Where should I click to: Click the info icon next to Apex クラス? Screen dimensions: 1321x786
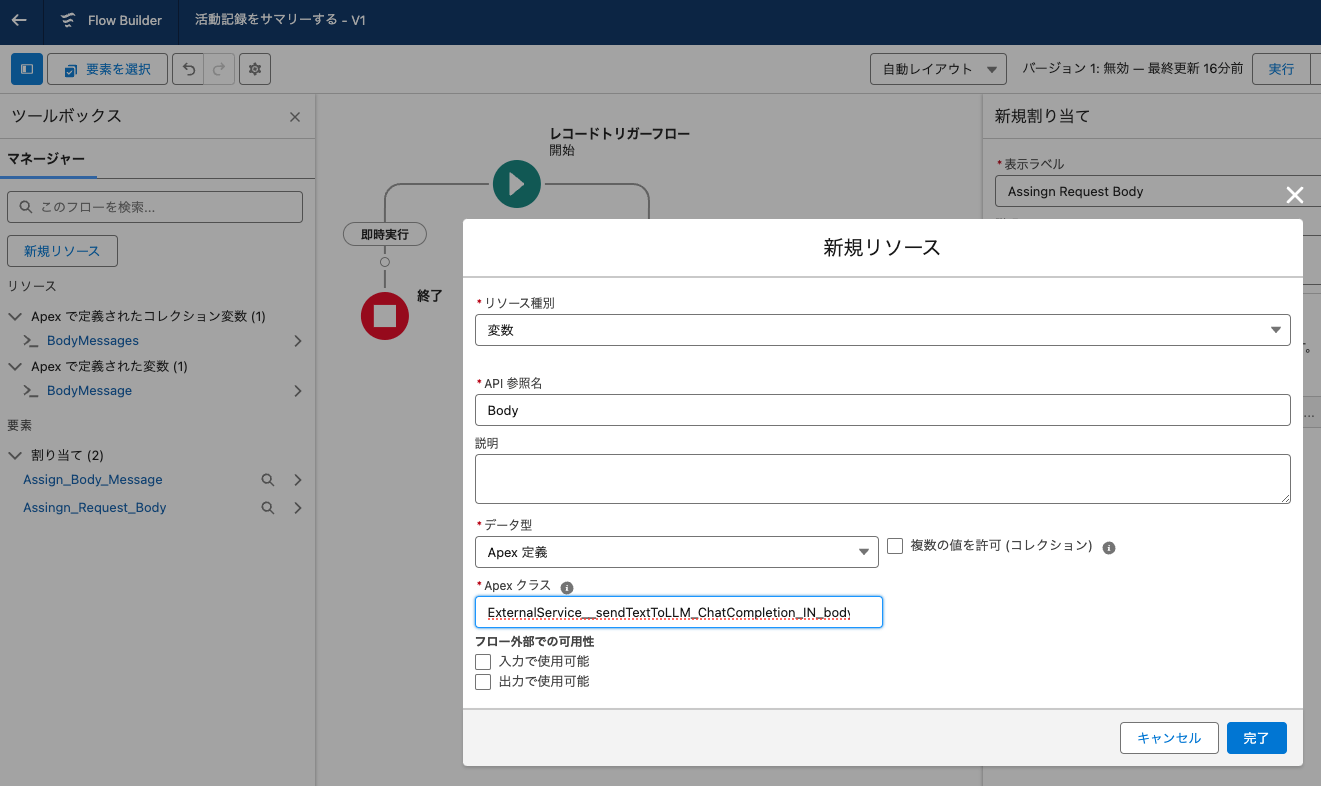click(567, 588)
